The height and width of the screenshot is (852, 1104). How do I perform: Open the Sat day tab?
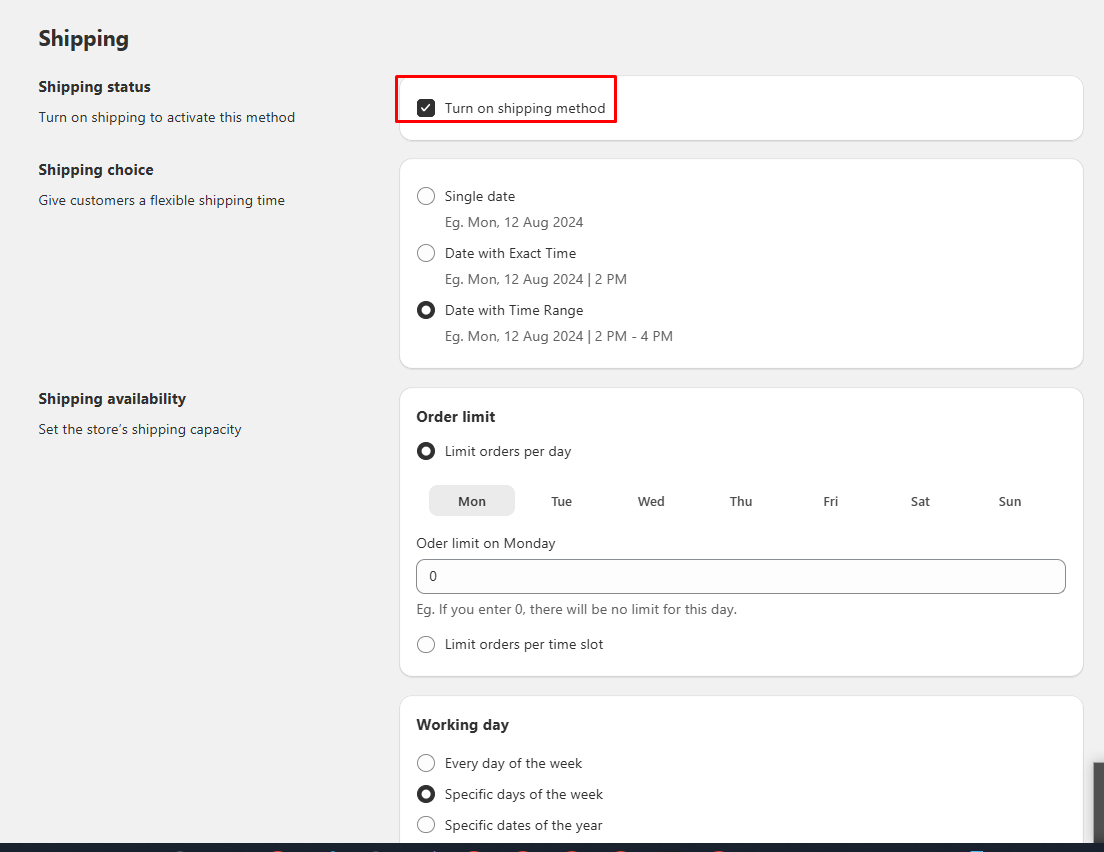920,501
